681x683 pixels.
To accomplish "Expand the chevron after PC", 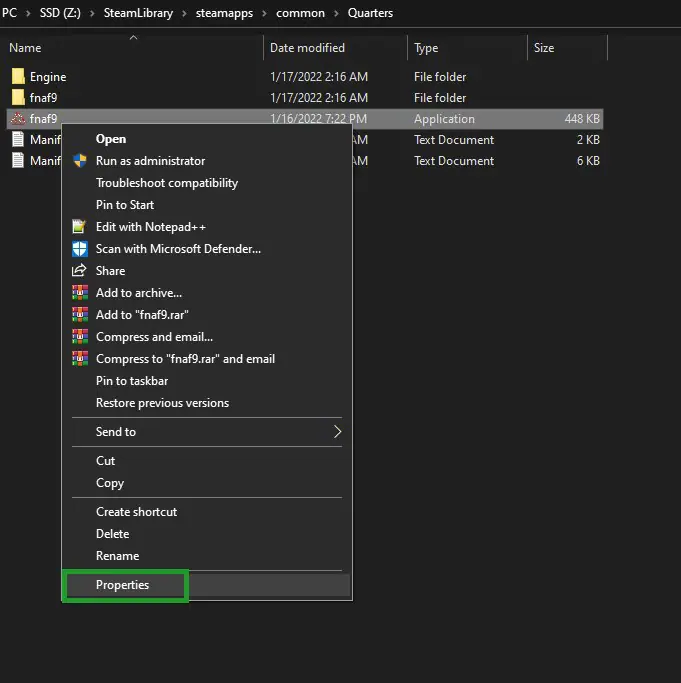I will 28,14.
